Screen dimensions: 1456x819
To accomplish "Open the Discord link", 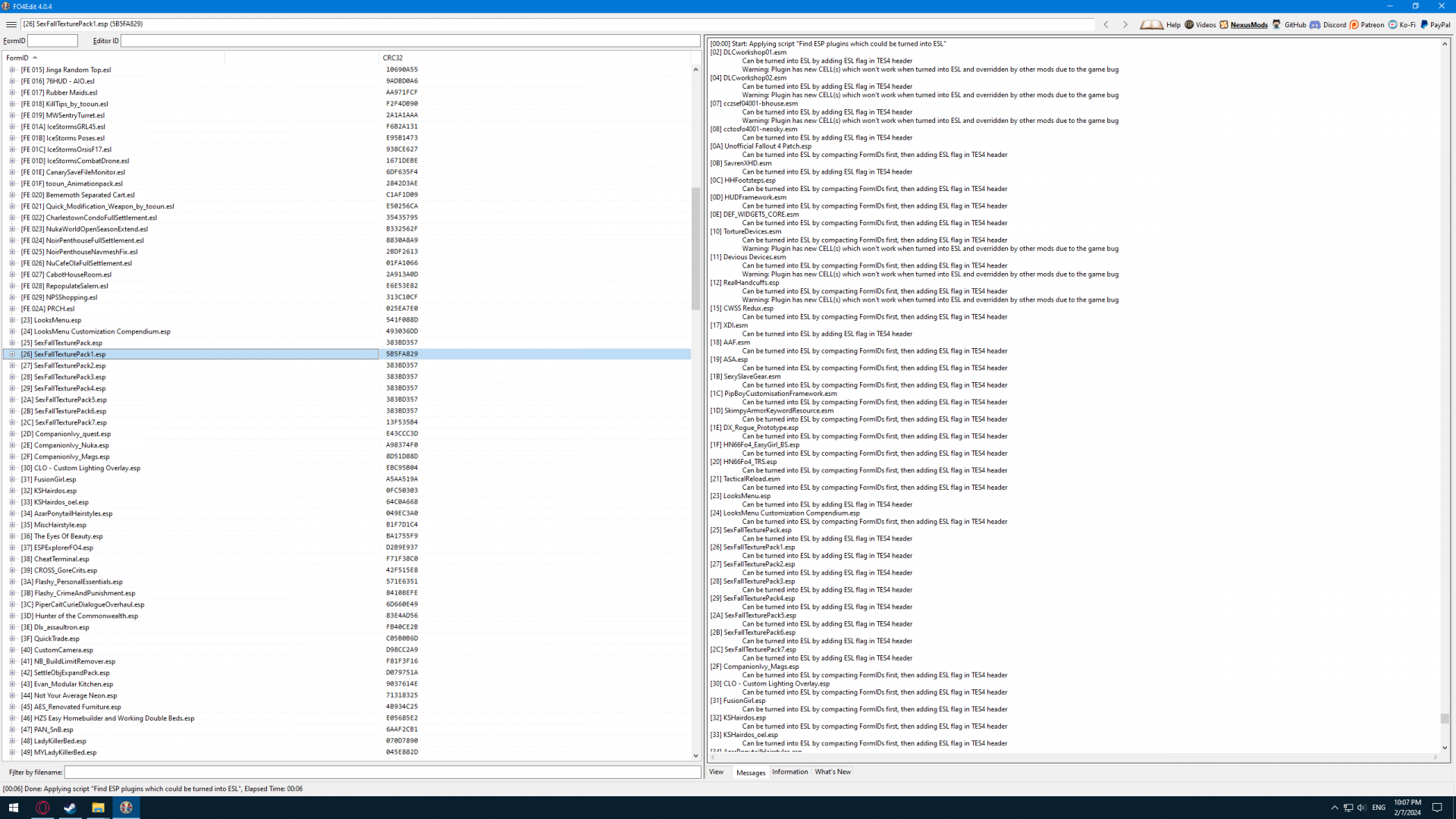I will coord(1328,24).
